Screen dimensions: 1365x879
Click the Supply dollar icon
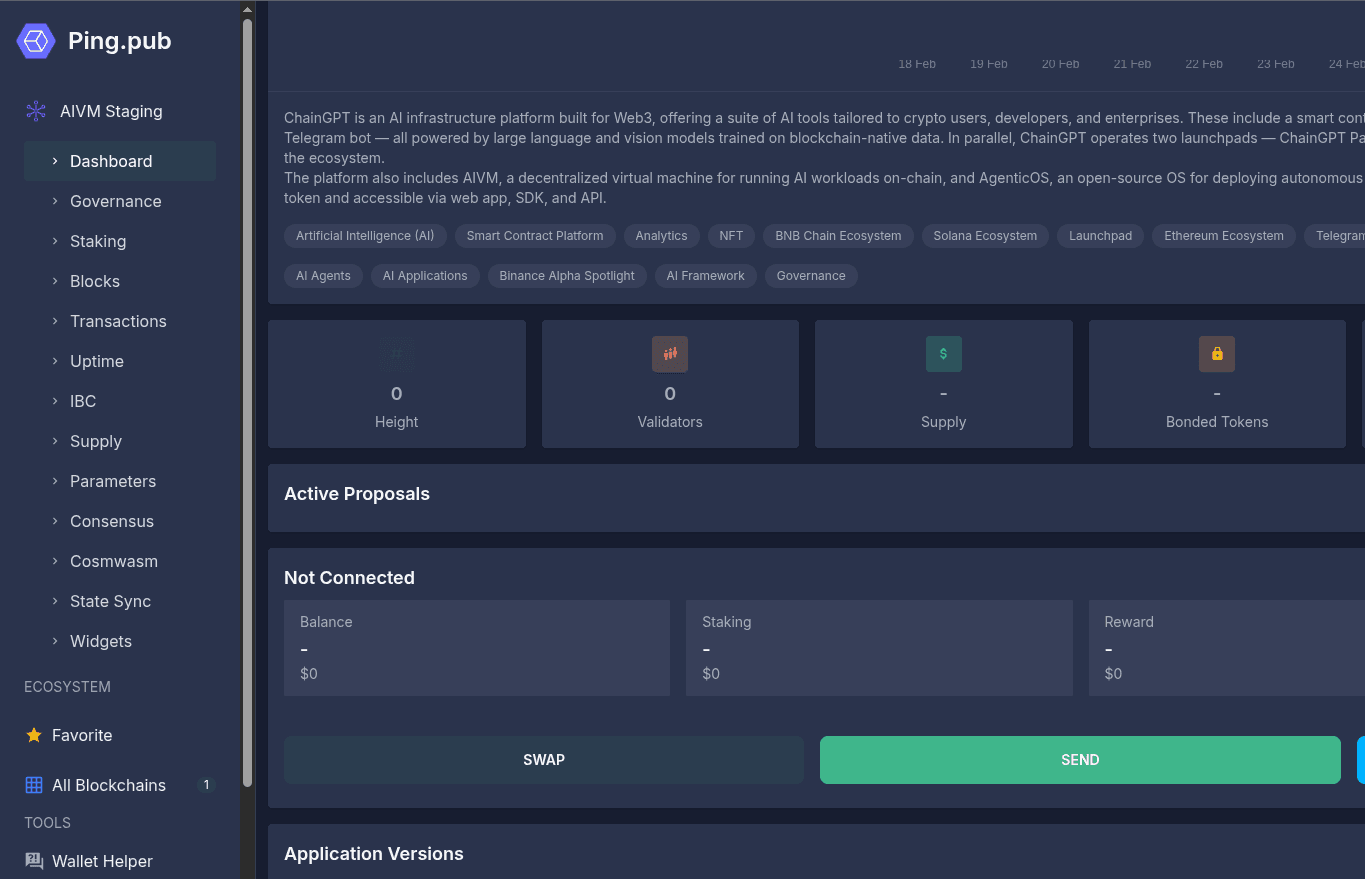944,354
